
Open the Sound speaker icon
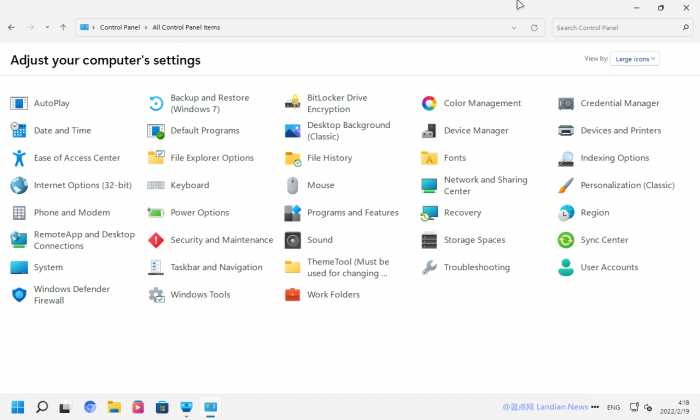293,240
